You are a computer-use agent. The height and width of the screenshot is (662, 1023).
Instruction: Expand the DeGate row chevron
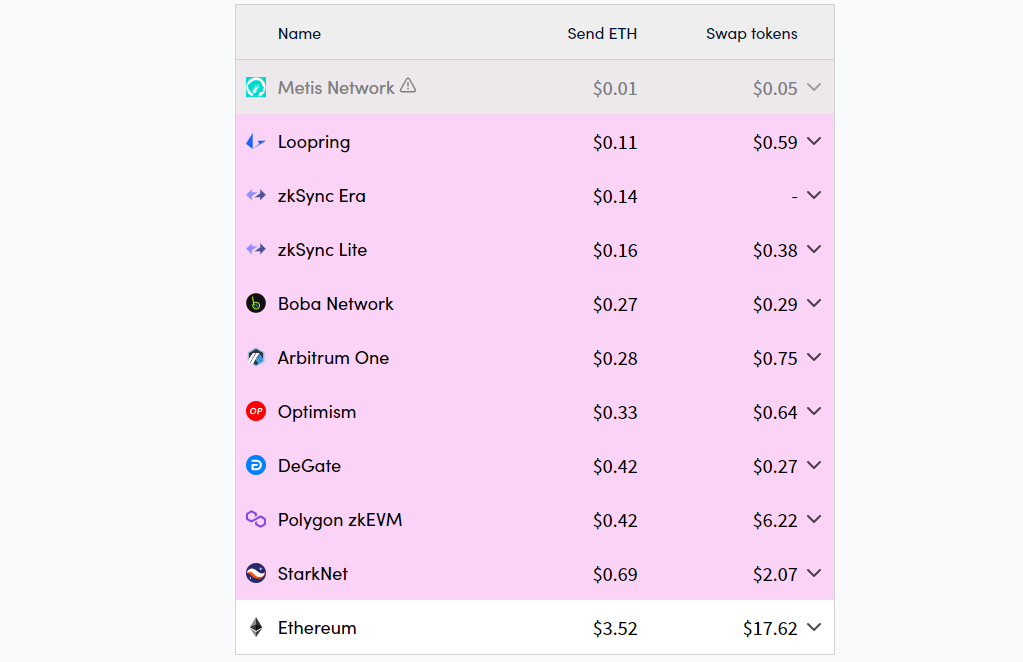(x=814, y=465)
